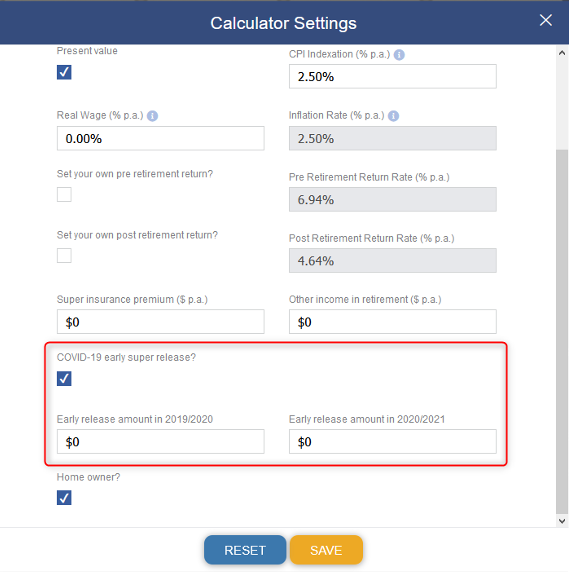Screen dimensions: 569x572
Task: Enable Set your own post retirement return
Action: pos(64,255)
